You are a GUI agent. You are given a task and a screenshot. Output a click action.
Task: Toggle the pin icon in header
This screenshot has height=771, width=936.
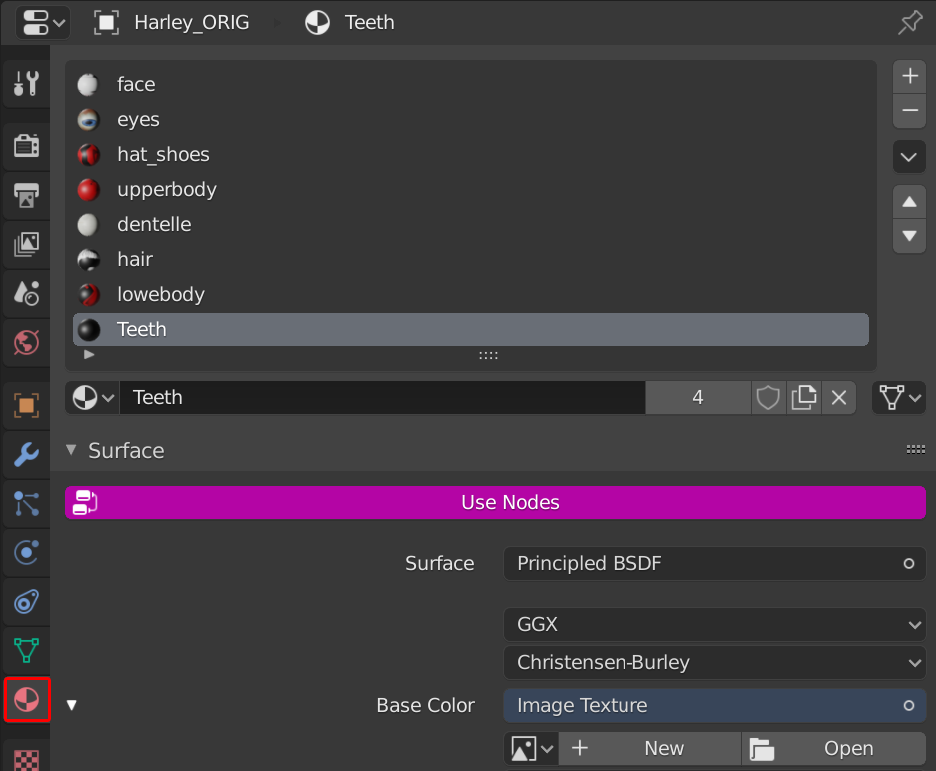910,23
